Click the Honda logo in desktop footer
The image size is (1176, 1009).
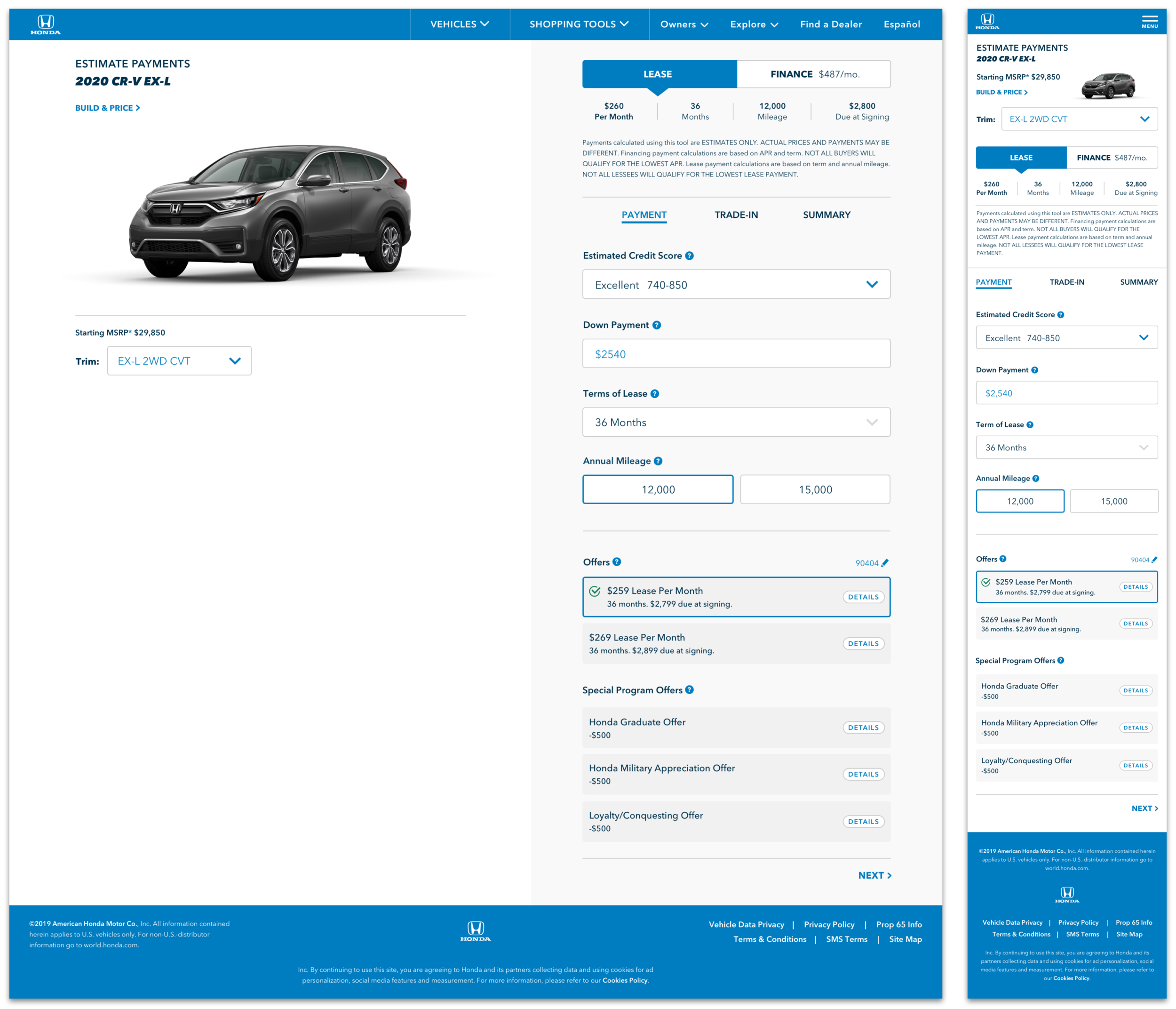pos(475,930)
